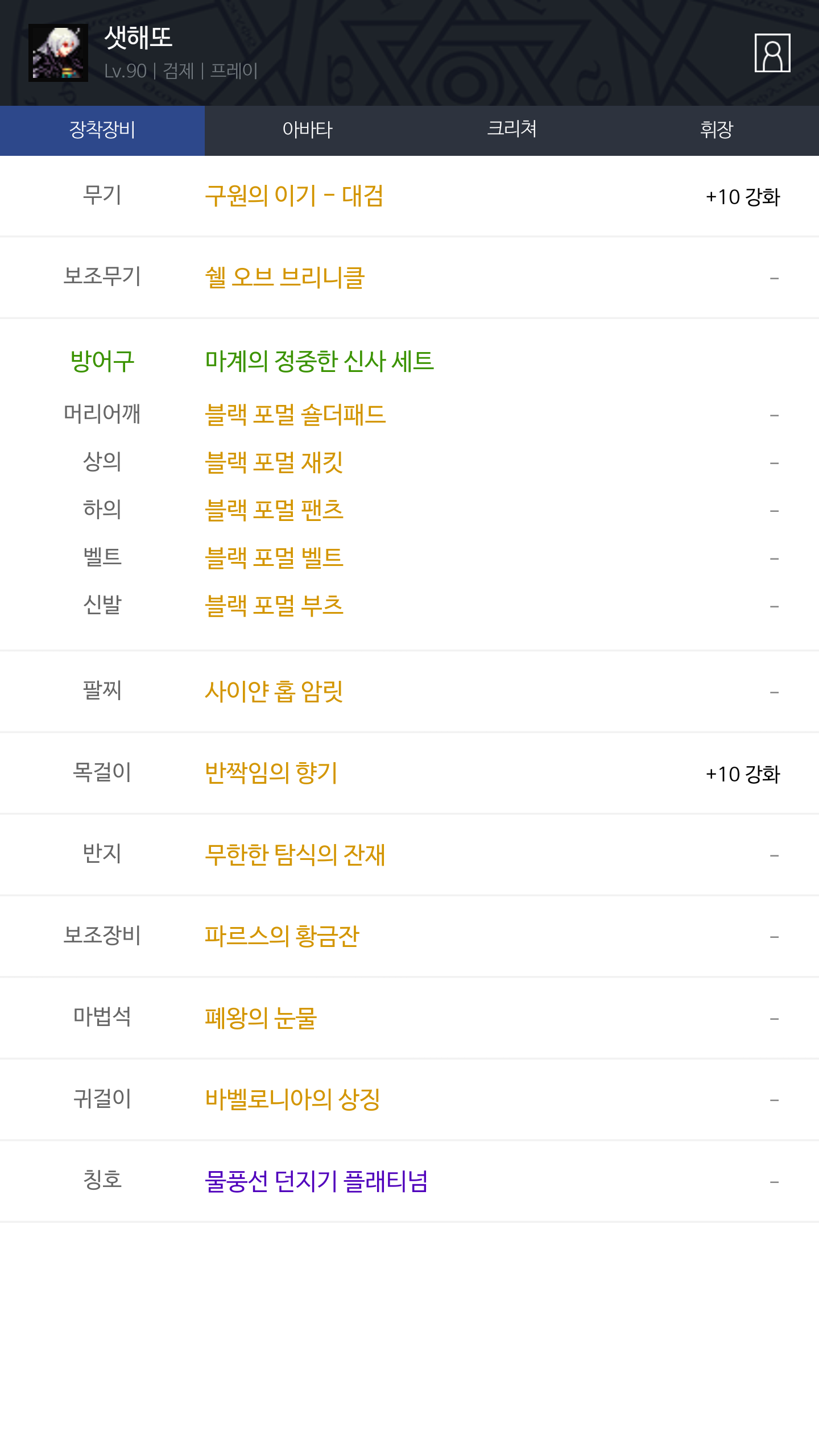Open the 휘장 tab
This screenshot has width=819, height=1456.
click(717, 130)
